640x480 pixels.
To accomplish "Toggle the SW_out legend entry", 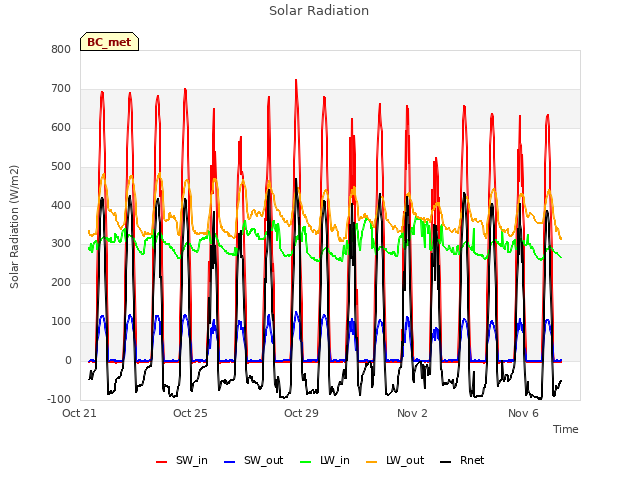I will tap(253, 460).
